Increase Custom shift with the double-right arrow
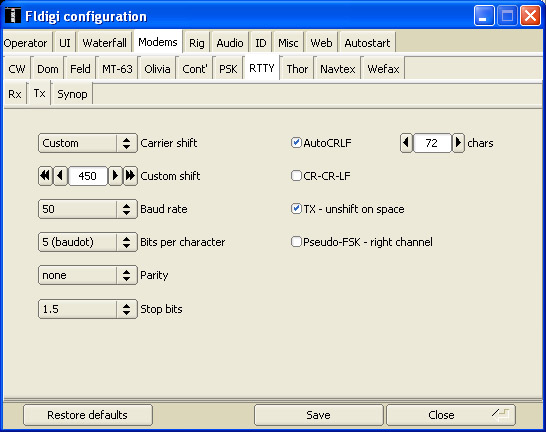Screen dimensions: 546x432 coord(130,176)
